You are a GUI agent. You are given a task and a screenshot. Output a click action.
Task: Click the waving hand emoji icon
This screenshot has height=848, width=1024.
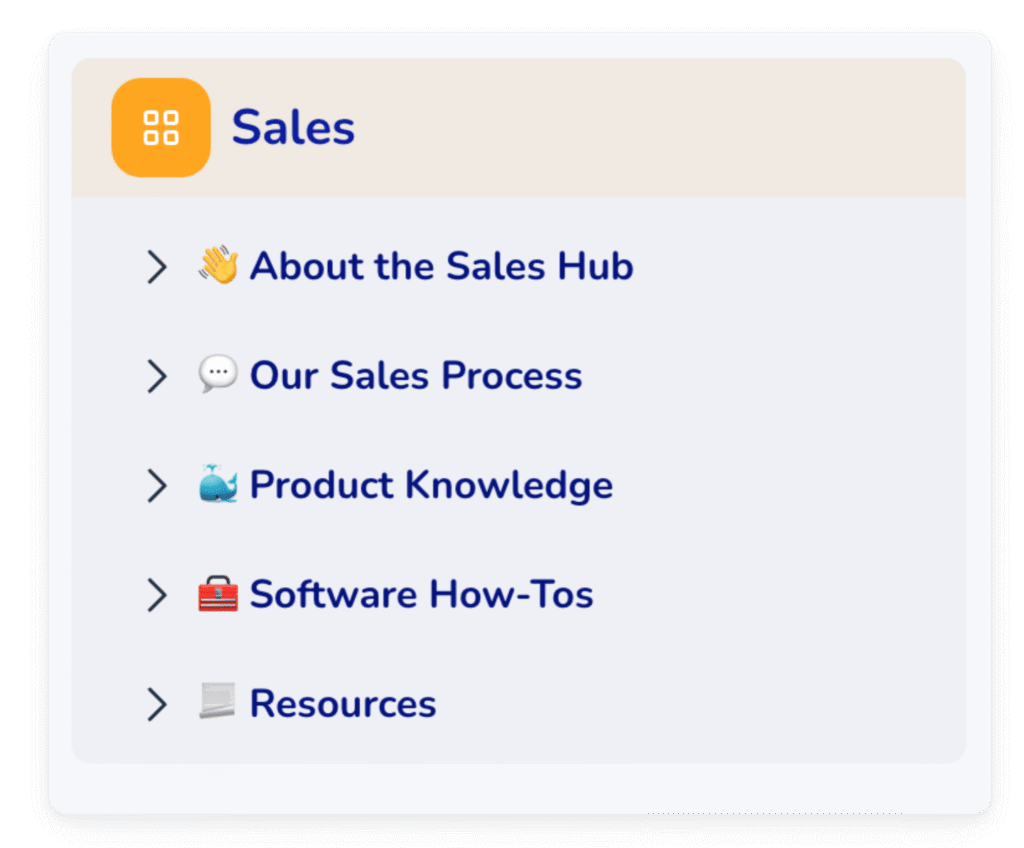click(218, 265)
